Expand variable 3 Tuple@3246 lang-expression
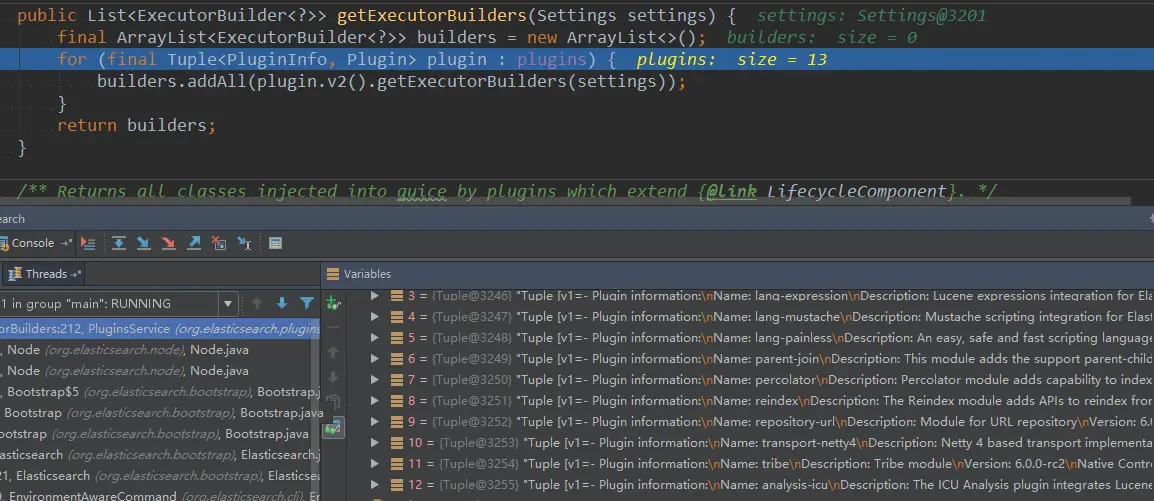1154x501 pixels. 375,296
